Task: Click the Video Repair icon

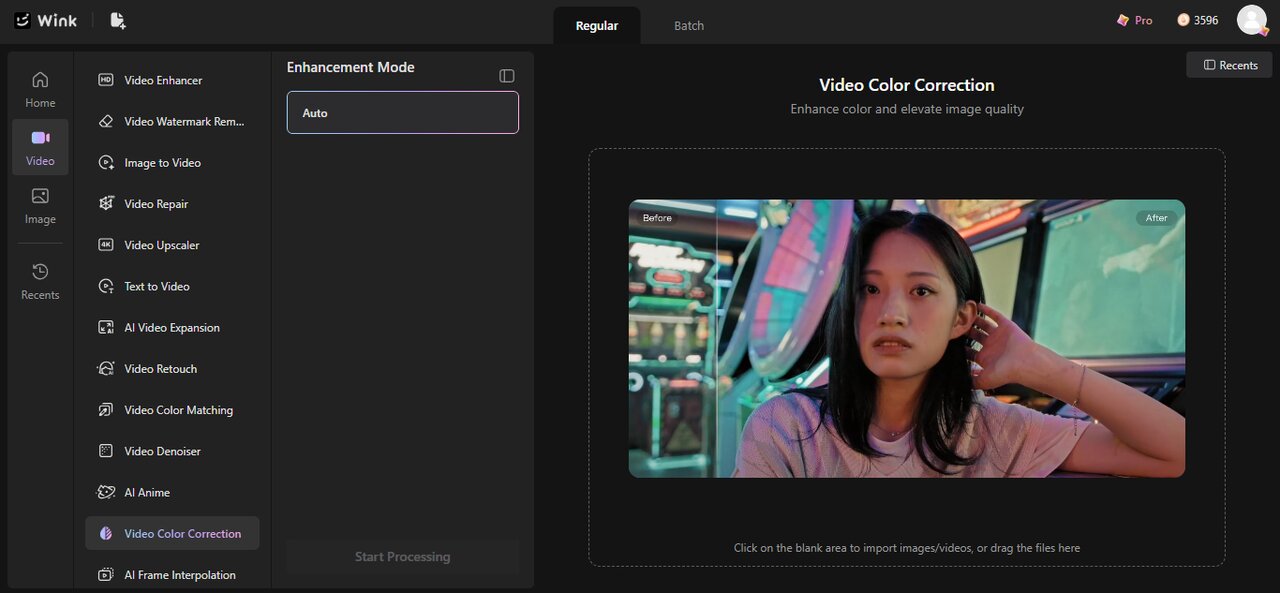Action: (106, 203)
